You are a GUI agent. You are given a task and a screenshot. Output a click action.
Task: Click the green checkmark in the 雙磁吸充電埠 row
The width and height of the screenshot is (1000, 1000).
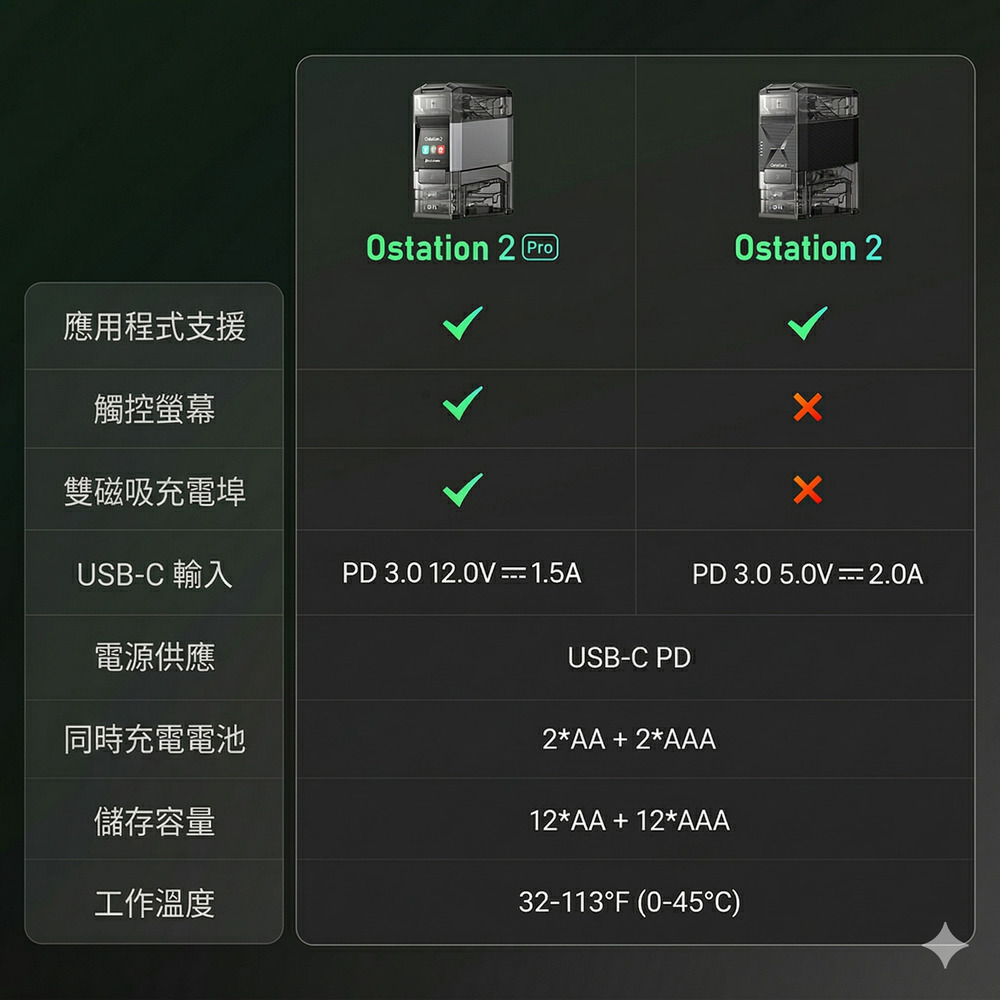pyautogui.click(x=462, y=488)
